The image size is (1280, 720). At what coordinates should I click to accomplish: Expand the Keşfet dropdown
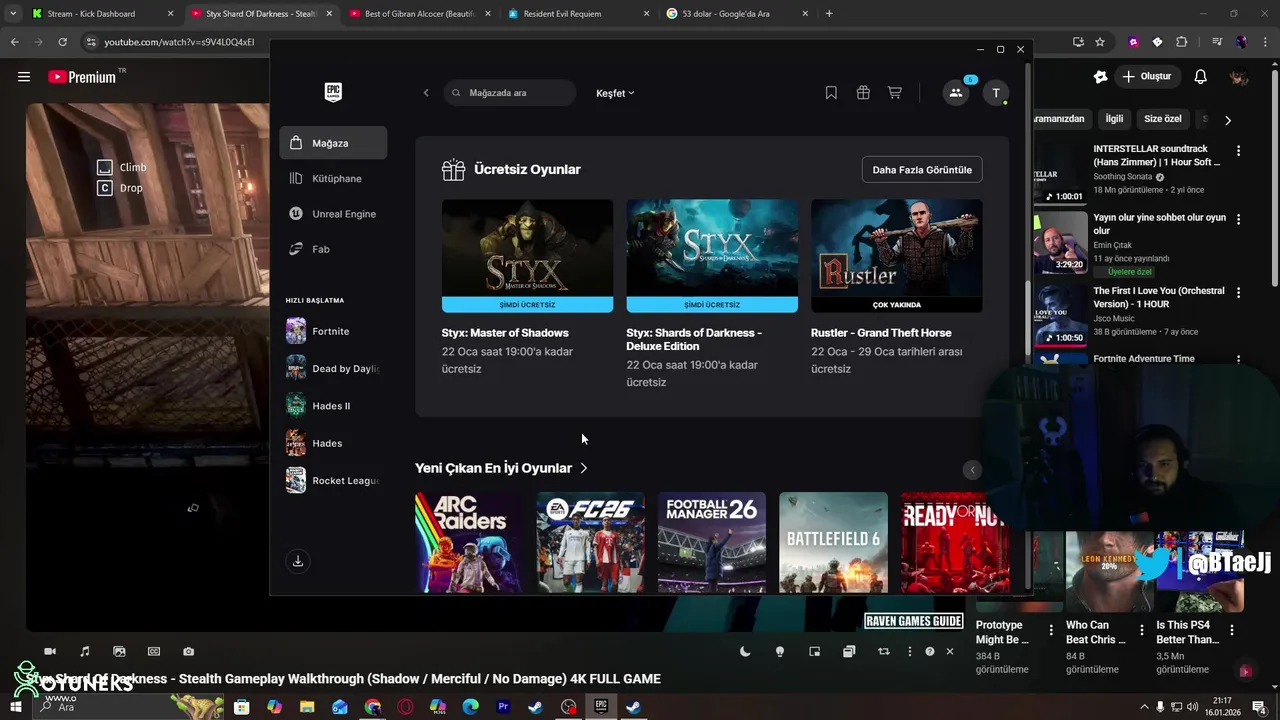tap(615, 93)
